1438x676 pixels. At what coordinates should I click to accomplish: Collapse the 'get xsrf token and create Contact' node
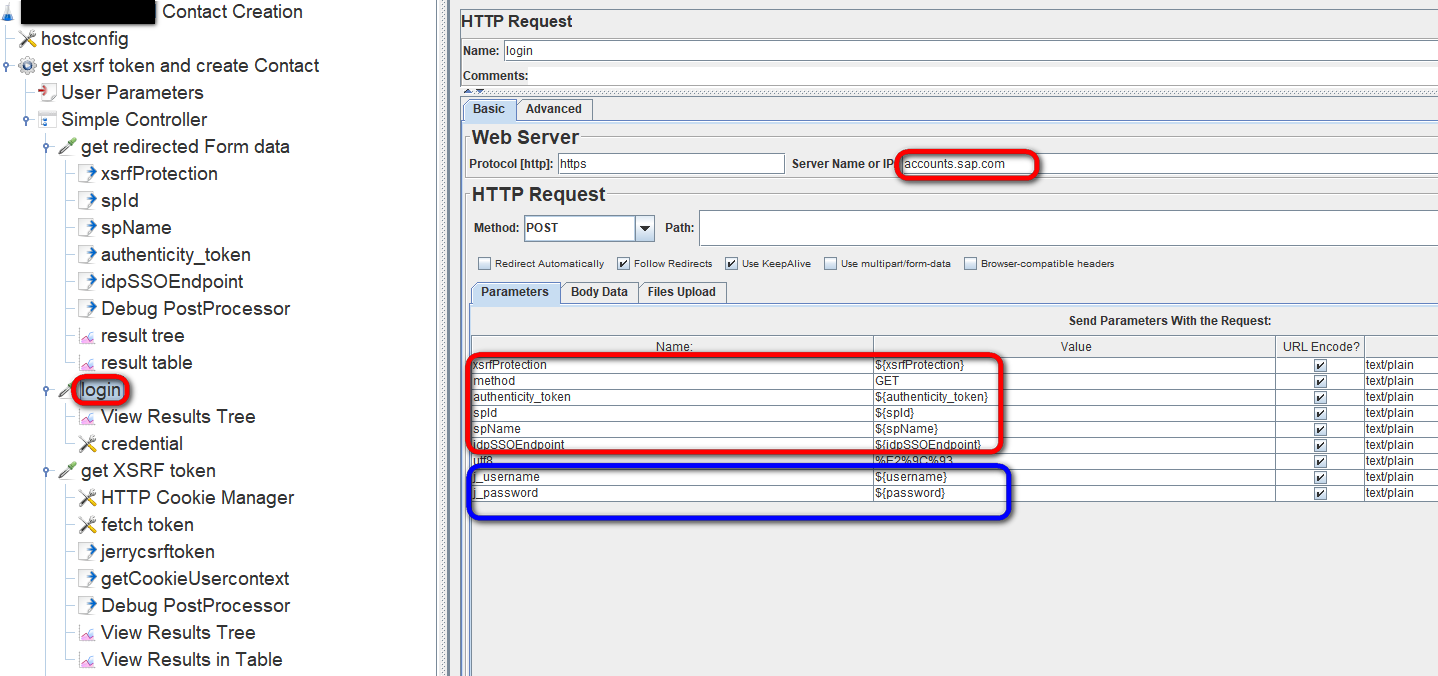pos(6,67)
